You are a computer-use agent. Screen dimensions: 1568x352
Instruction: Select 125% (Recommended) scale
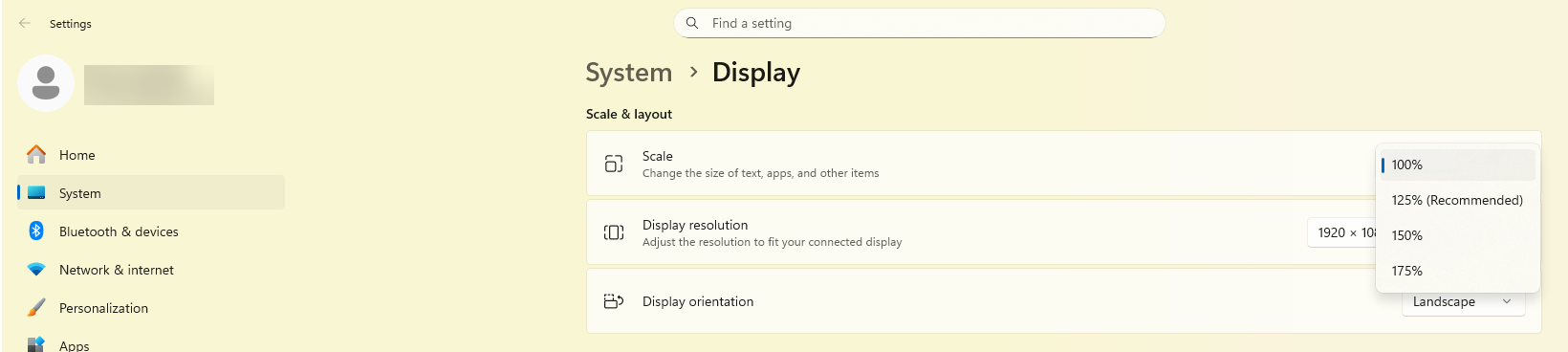pos(1457,200)
